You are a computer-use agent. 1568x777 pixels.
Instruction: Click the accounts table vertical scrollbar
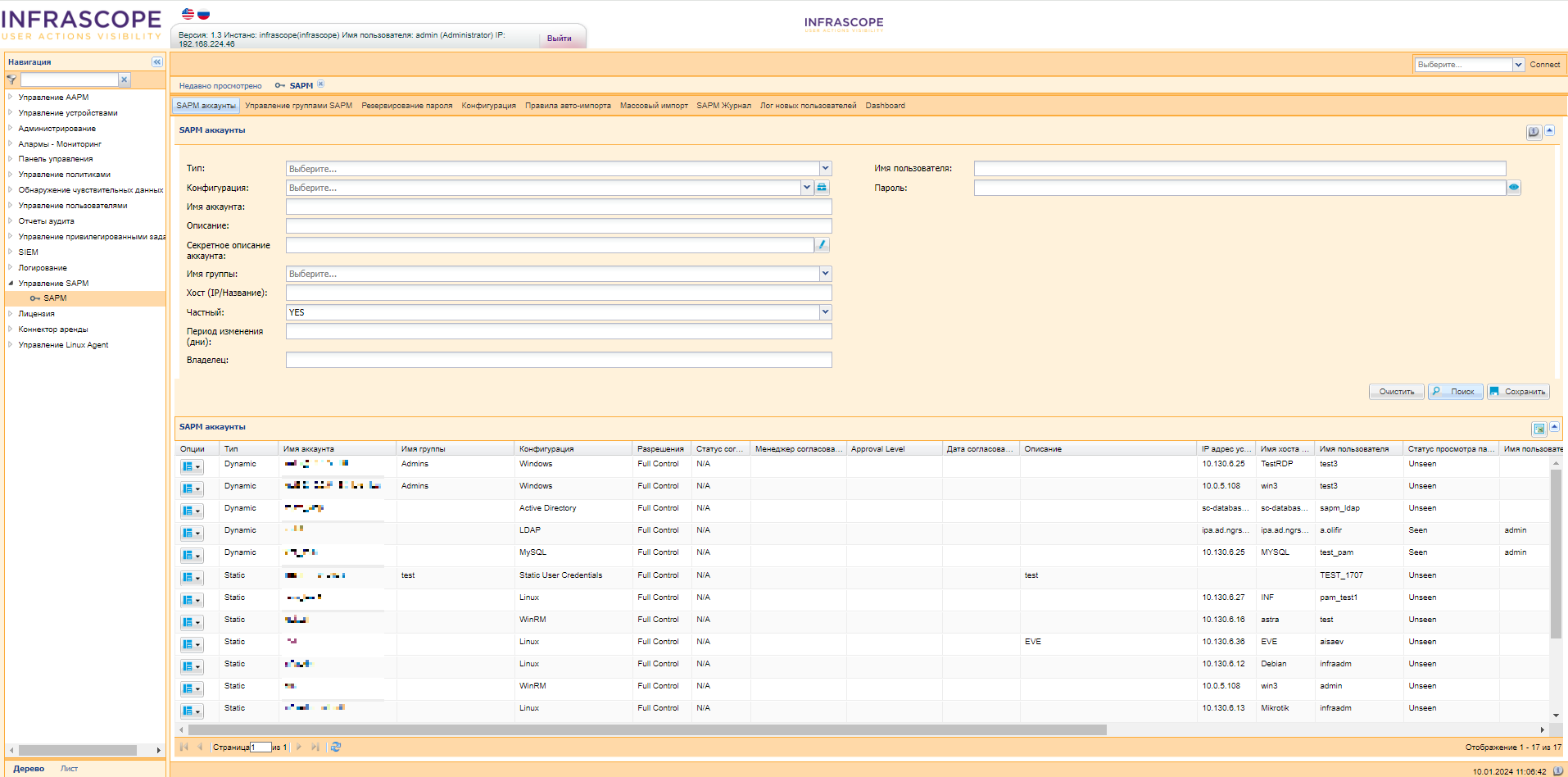[1556, 554]
